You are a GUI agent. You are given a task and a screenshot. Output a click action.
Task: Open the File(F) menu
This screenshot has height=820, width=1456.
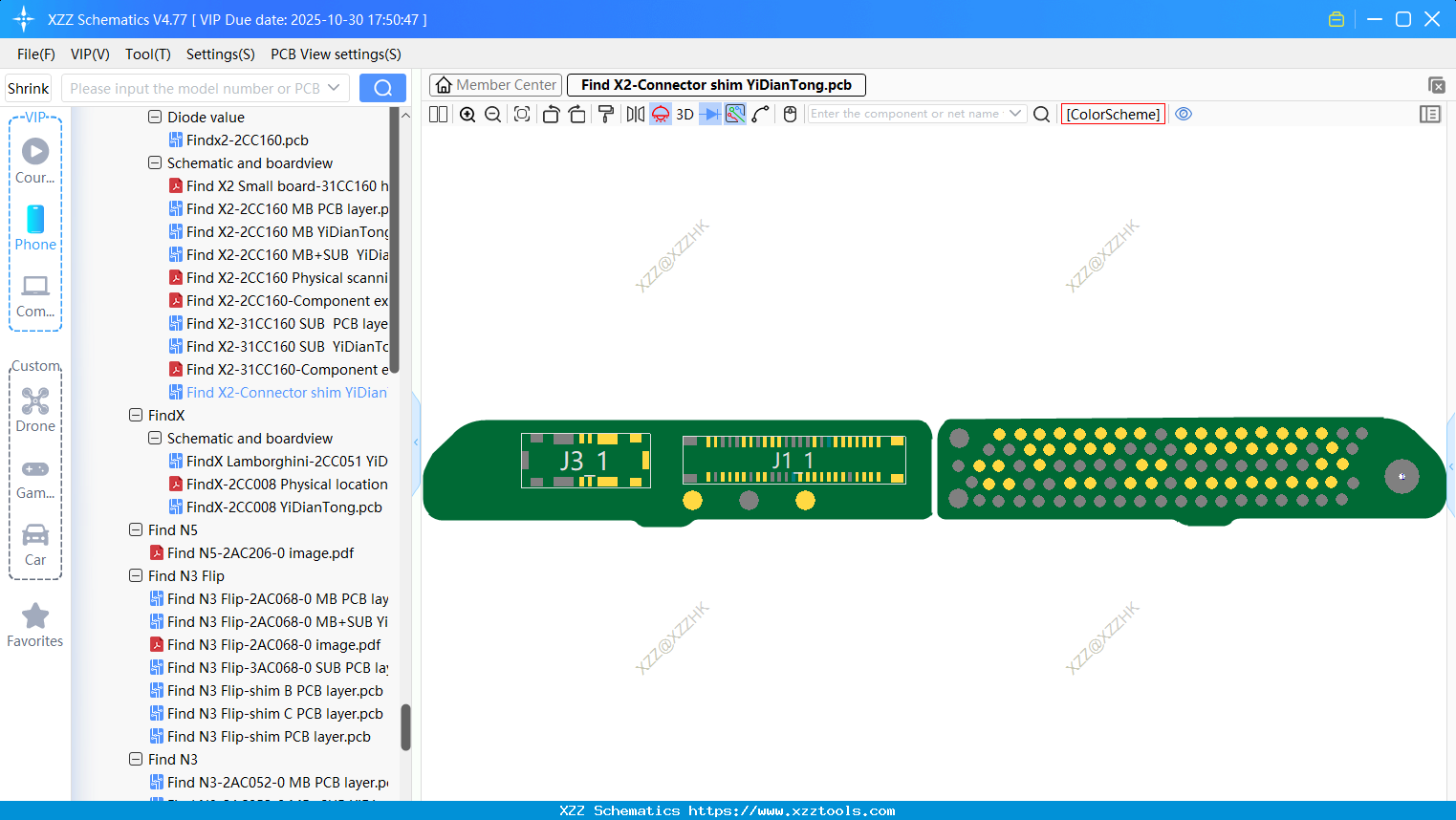[36, 54]
